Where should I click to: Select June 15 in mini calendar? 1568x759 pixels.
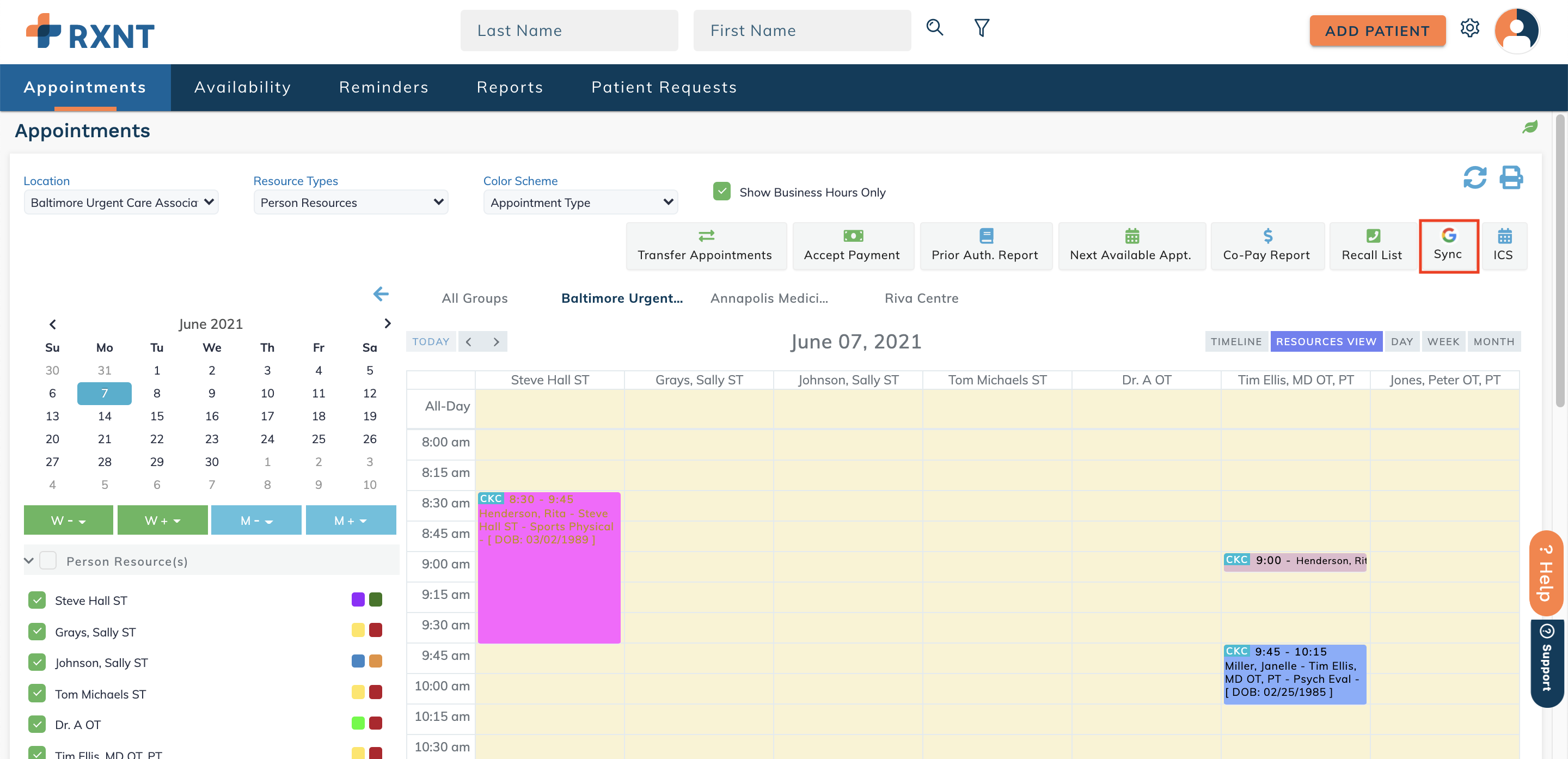(156, 416)
